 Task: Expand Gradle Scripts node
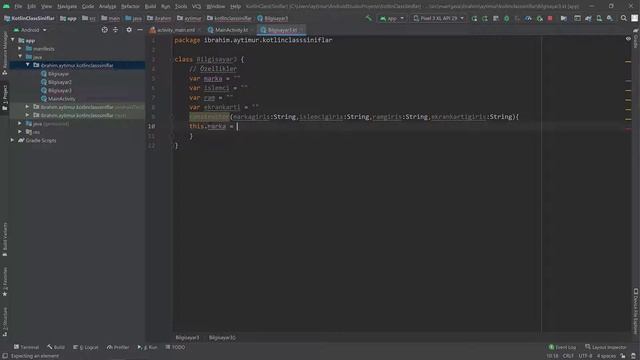click(x=13, y=140)
